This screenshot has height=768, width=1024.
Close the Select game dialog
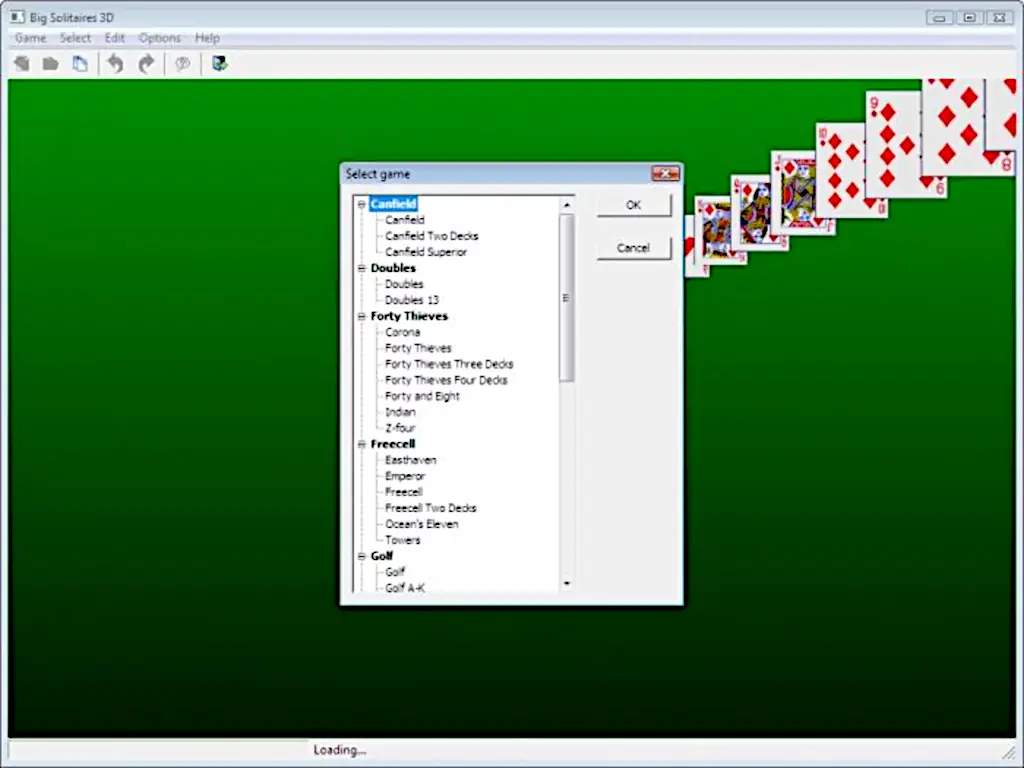[665, 174]
